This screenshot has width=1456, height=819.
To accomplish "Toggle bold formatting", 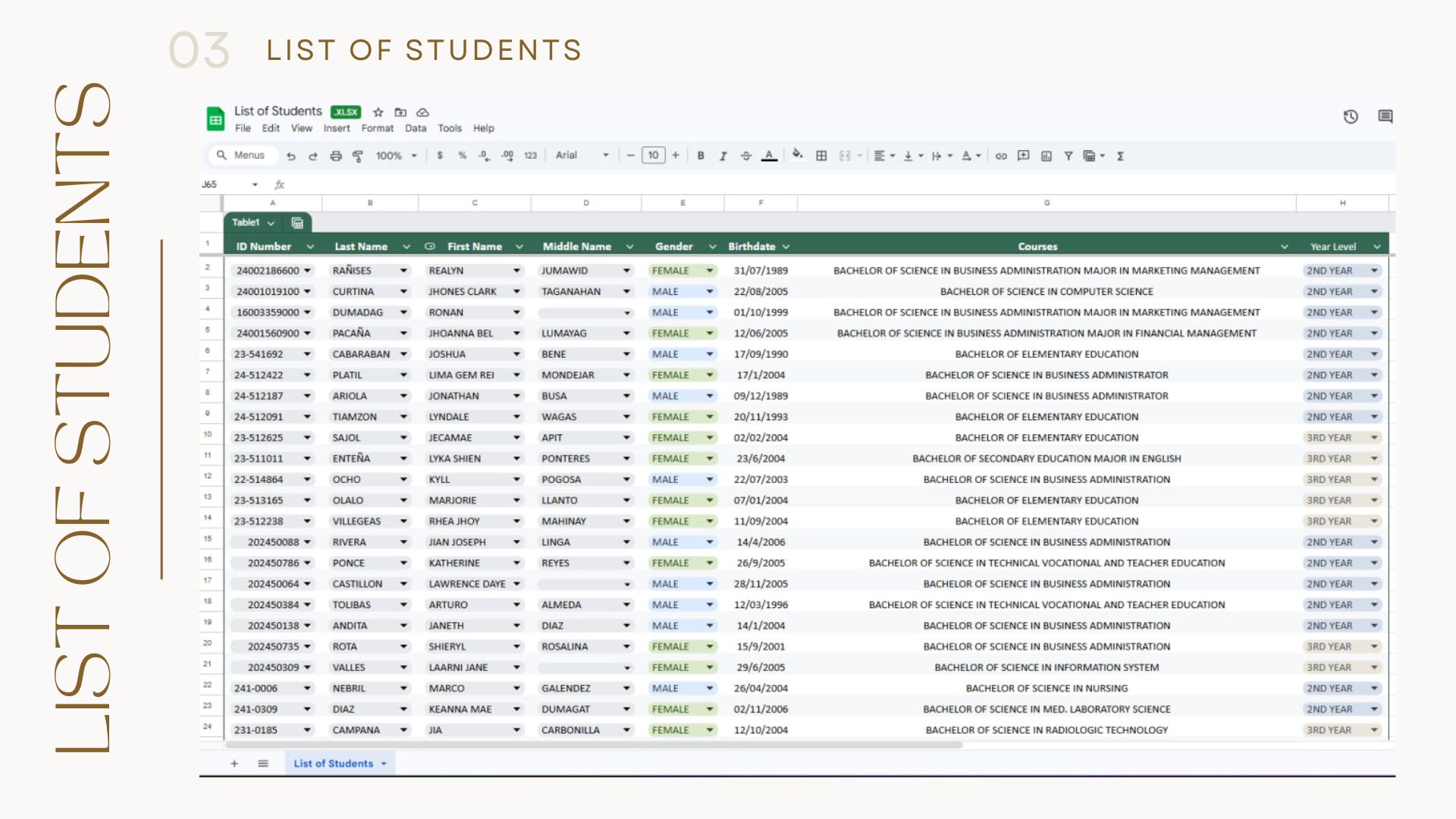I will click(x=701, y=156).
